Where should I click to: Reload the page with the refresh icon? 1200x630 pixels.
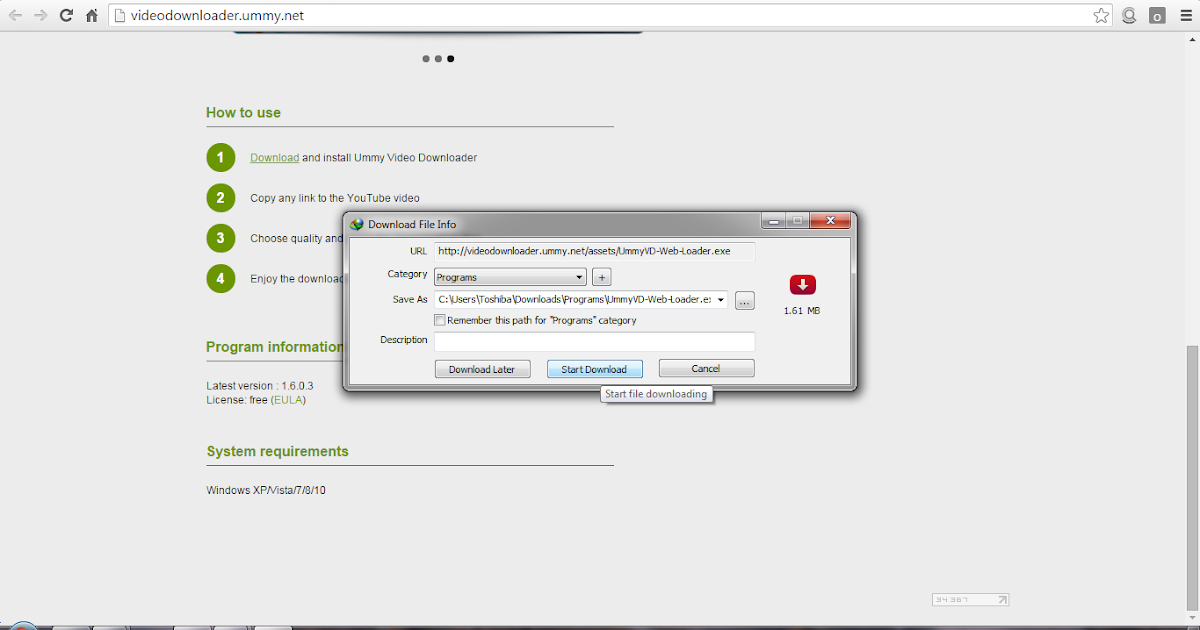pos(66,16)
